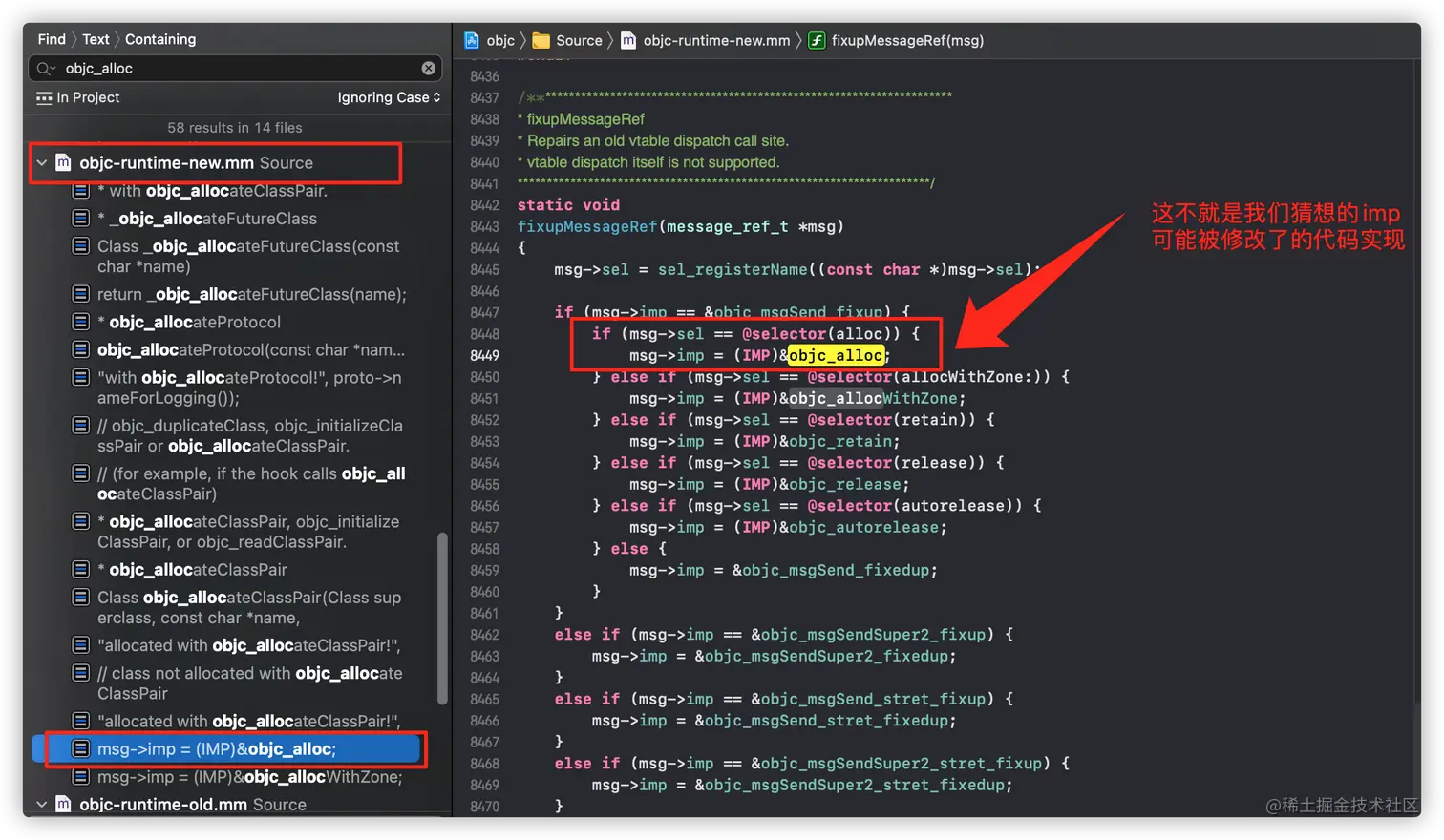Clear the objc_alloc search text

pos(429,69)
